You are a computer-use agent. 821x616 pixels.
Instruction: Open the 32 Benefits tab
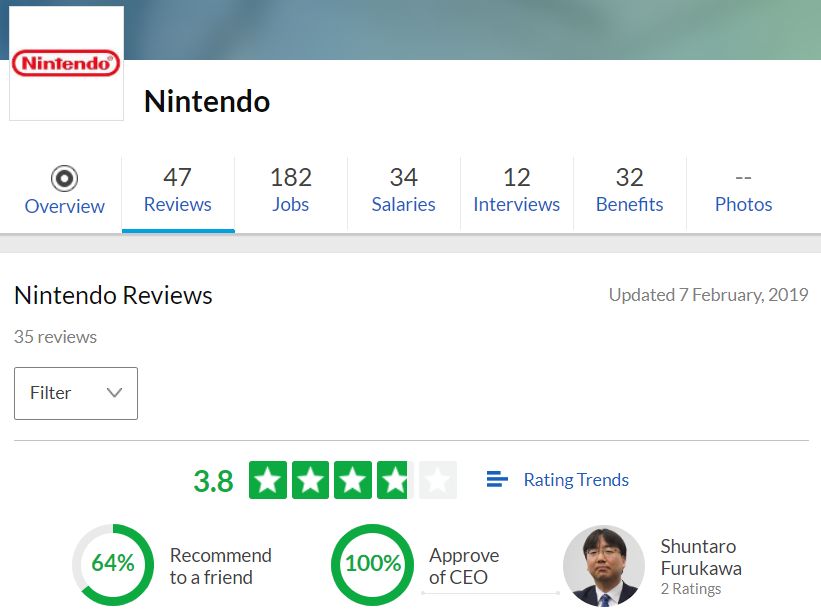tap(630, 192)
